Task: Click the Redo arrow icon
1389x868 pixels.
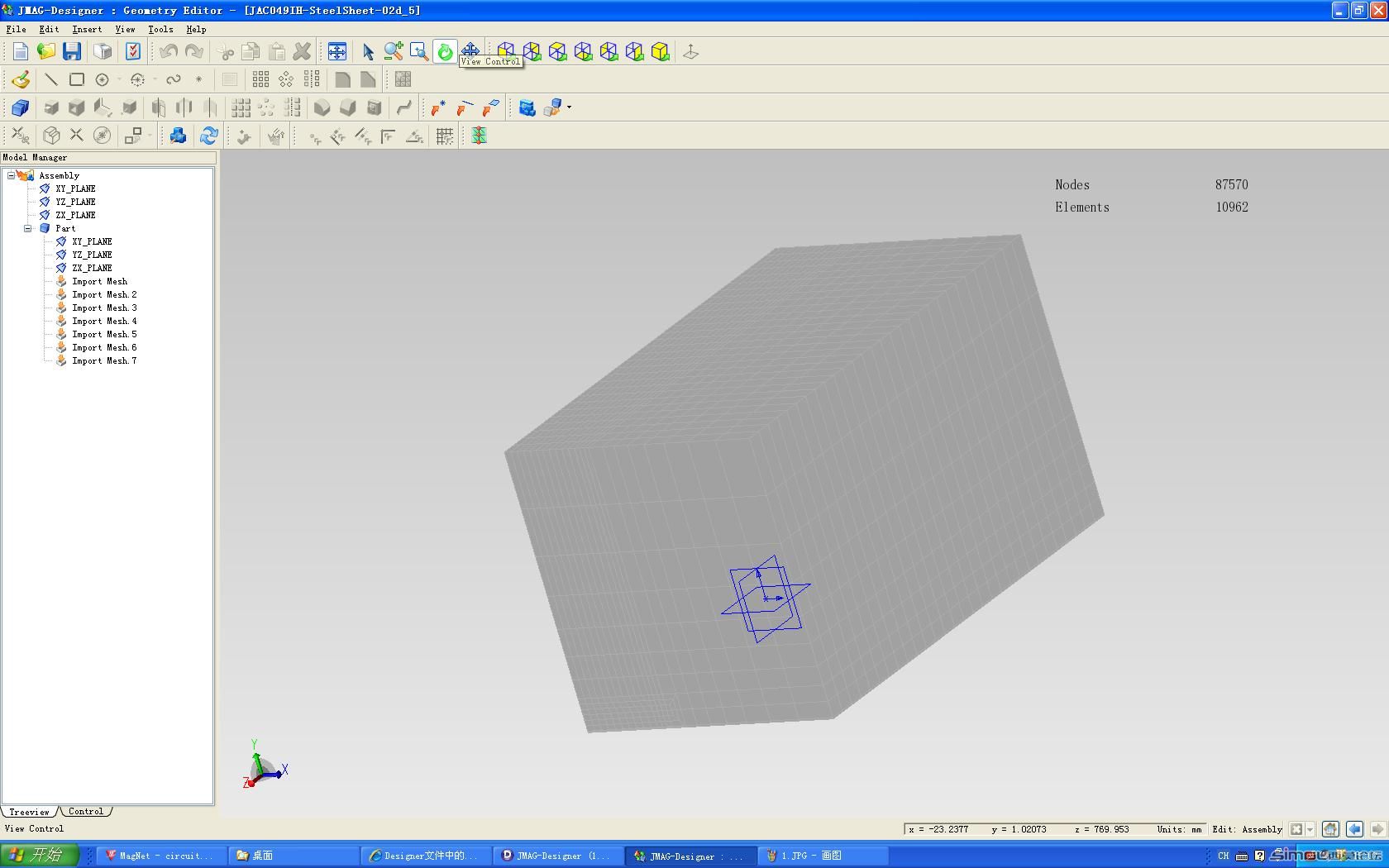Action: [x=194, y=52]
